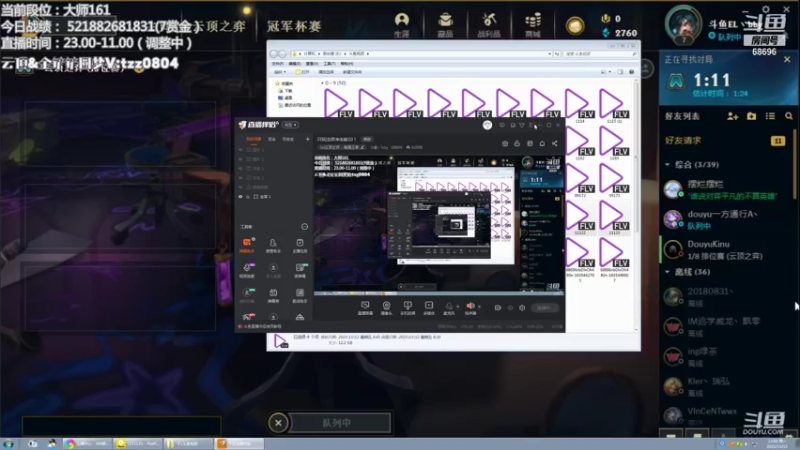Open the second tool in toolbox top row
Image resolution: width=800 pixels, height=450 pixels.
tap(273, 244)
